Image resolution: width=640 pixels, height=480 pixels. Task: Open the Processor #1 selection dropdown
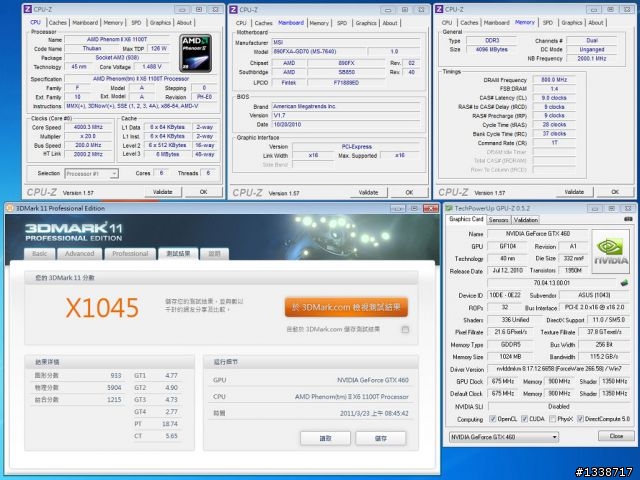click(x=92, y=173)
